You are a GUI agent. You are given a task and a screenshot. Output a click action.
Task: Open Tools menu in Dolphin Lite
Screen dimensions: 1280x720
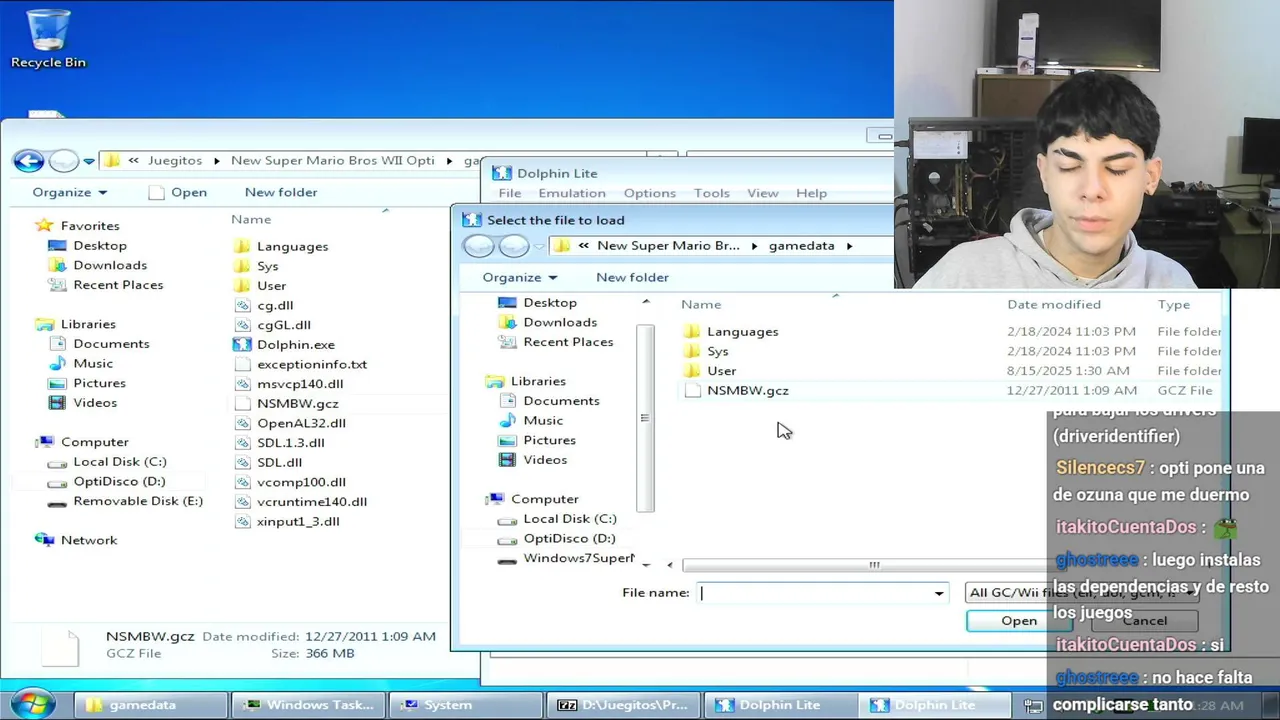[712, 193]
